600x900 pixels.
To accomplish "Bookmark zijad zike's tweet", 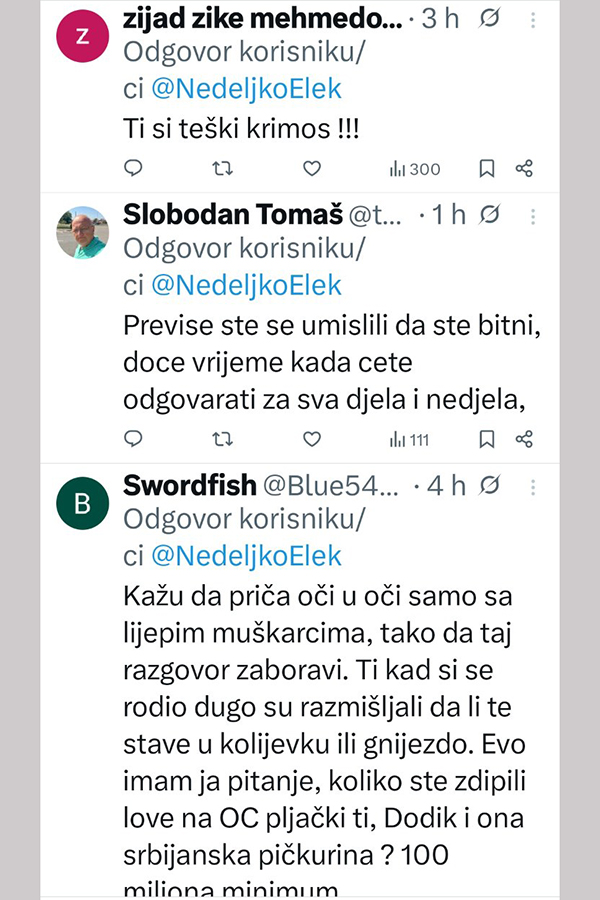I will coord(487,168).
